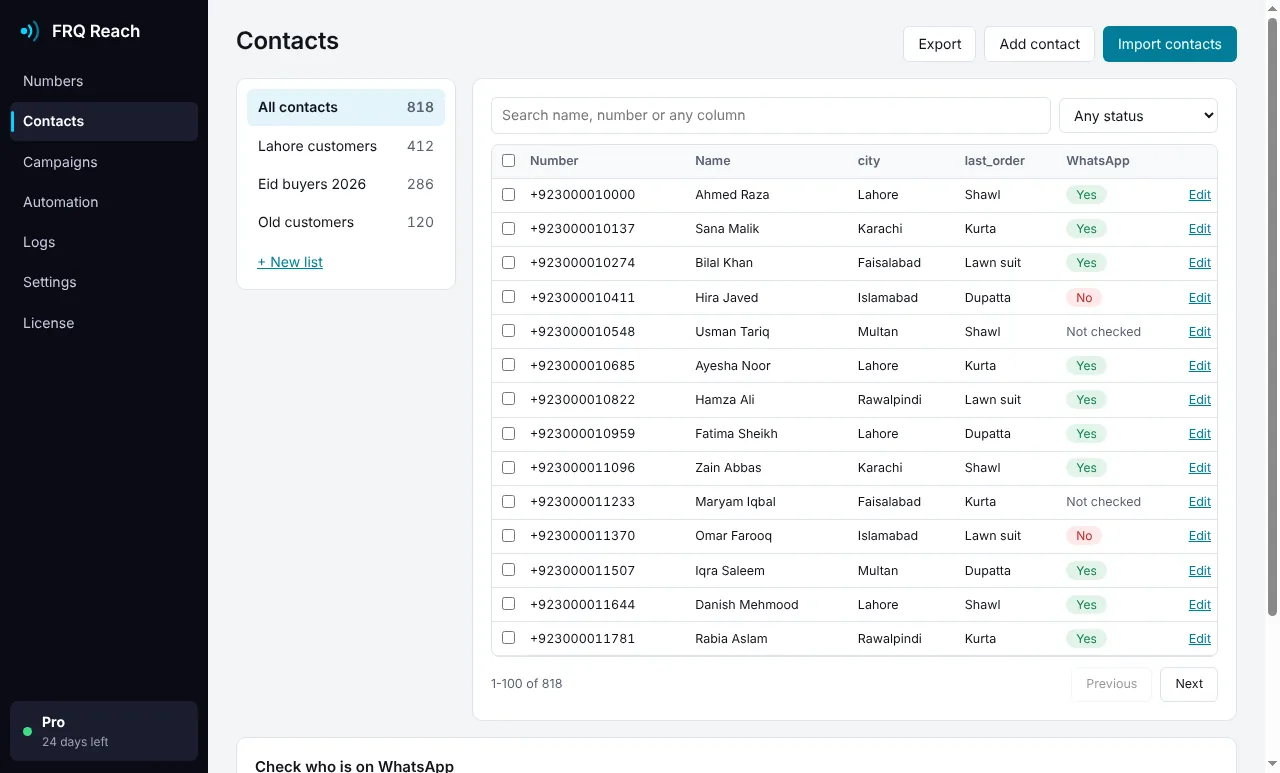Check the box for Usman Tariq
The height and width of the screenshot is (773, 1280).
(508, 331)
